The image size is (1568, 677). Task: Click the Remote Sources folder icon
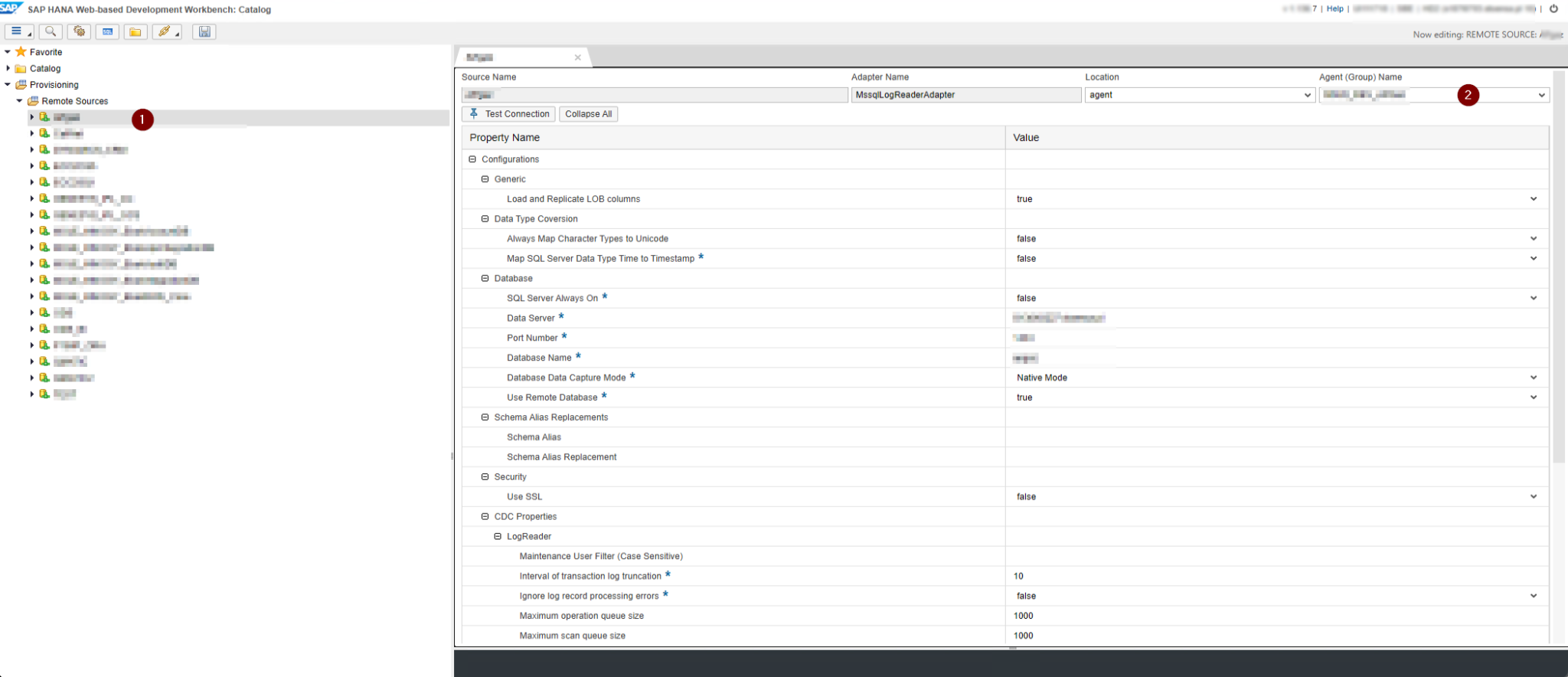click(x=33, y=100)
